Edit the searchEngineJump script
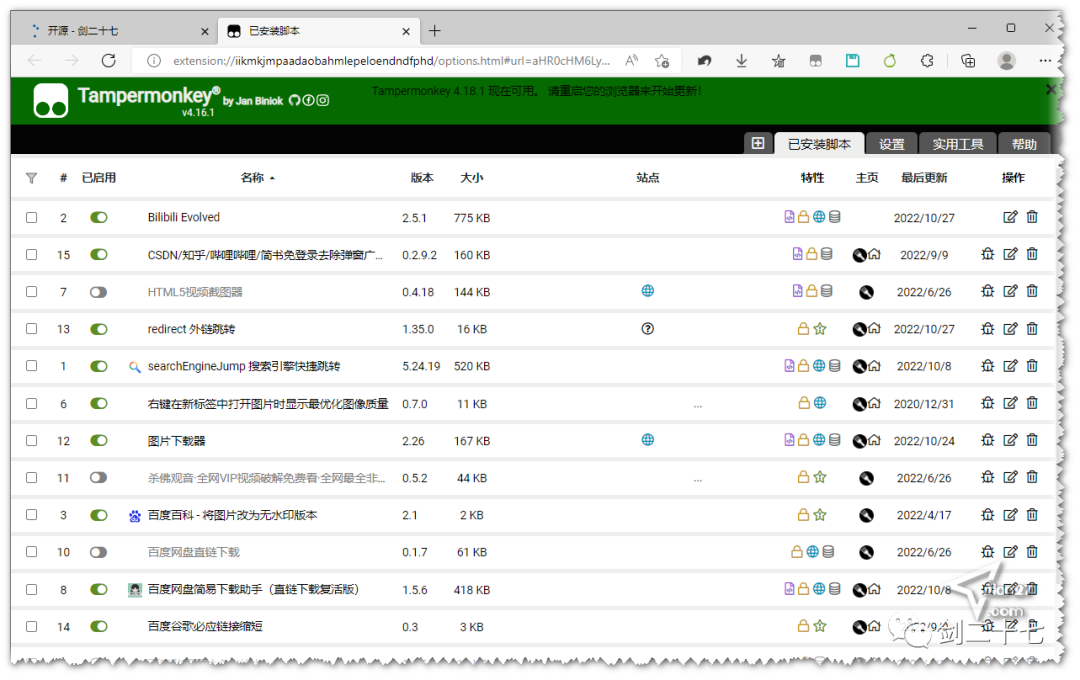The image size is (1080, 680). (1010, 366)
